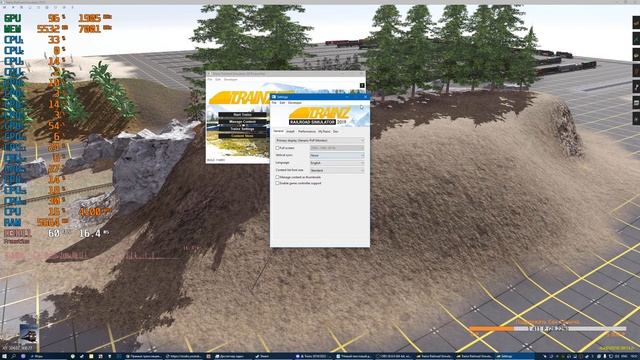640x360 pixels.
Task: Click the help question mark in launcher
Action: 362,85
